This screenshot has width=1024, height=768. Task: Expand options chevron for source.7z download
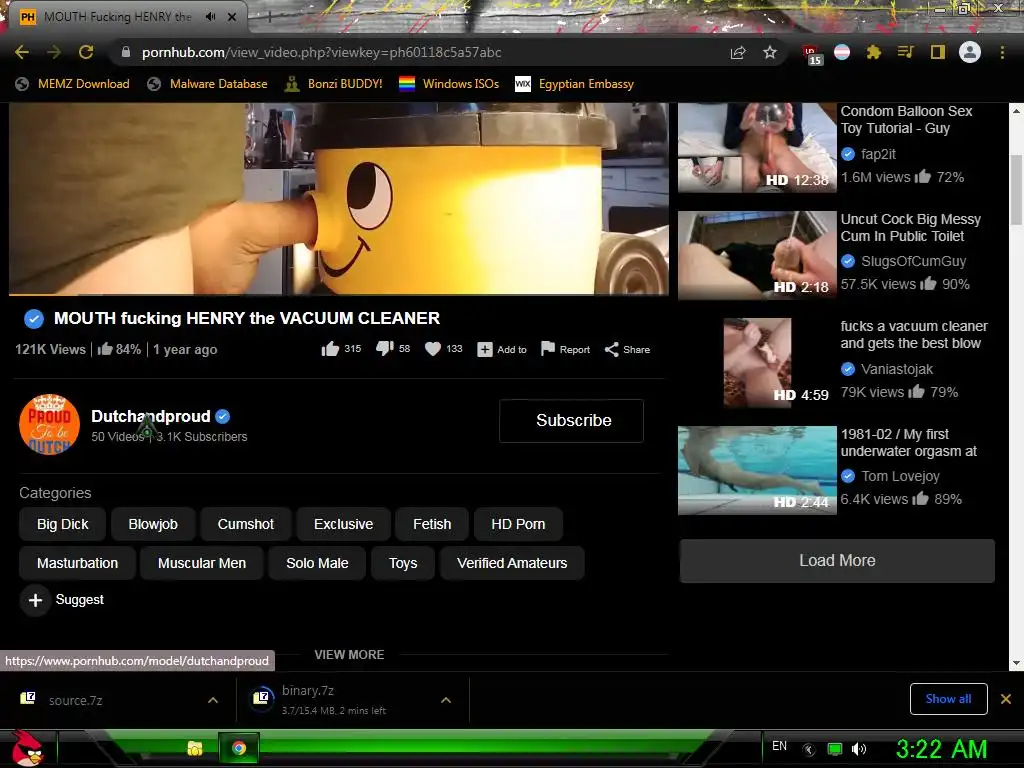(213, 700)
